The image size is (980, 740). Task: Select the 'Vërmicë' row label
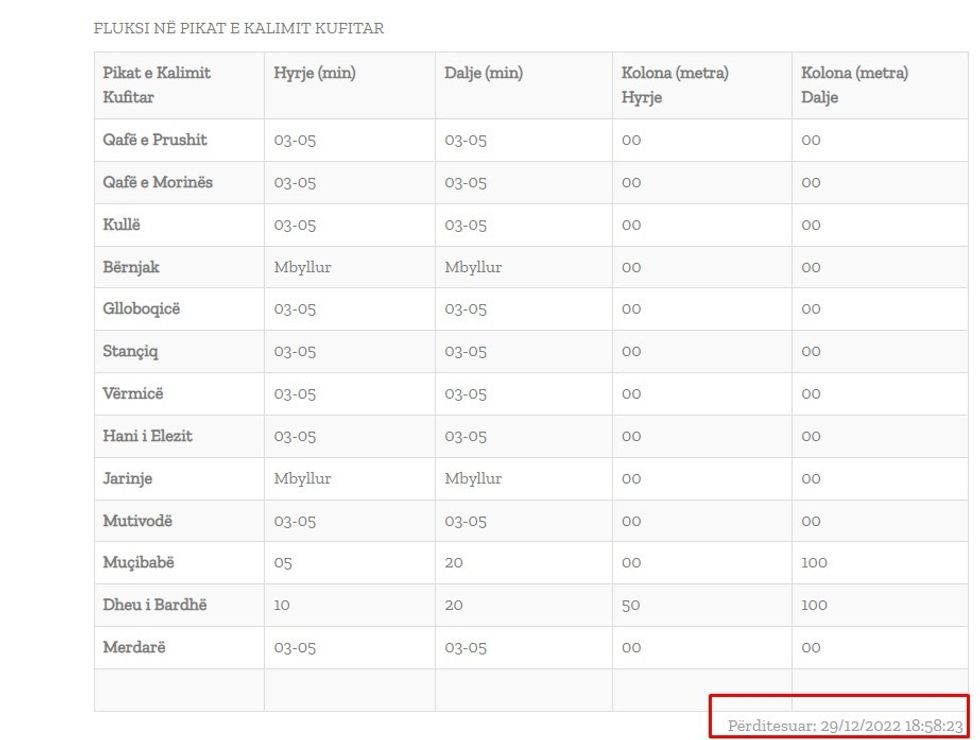click(x=131, y=394)
